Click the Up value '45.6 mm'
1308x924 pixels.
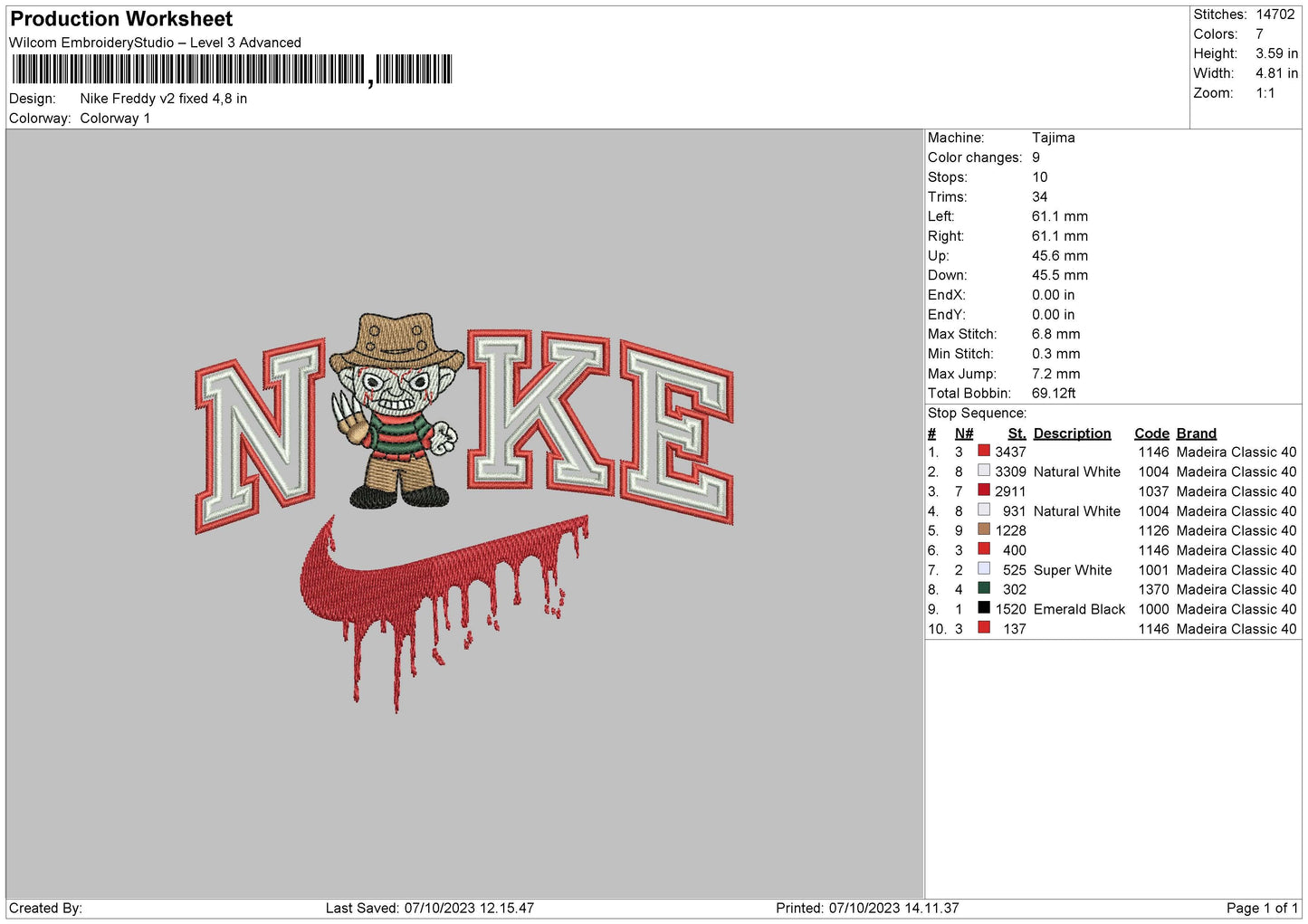(x=1060, y=256)
